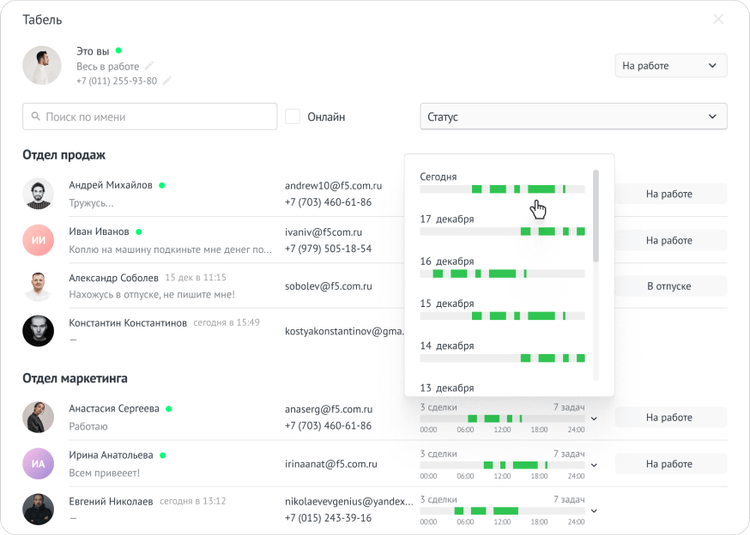Click the pencil icon next to status text
This screenshot has width=750, height=535.
pyautogui.click(x=149, y=66)
